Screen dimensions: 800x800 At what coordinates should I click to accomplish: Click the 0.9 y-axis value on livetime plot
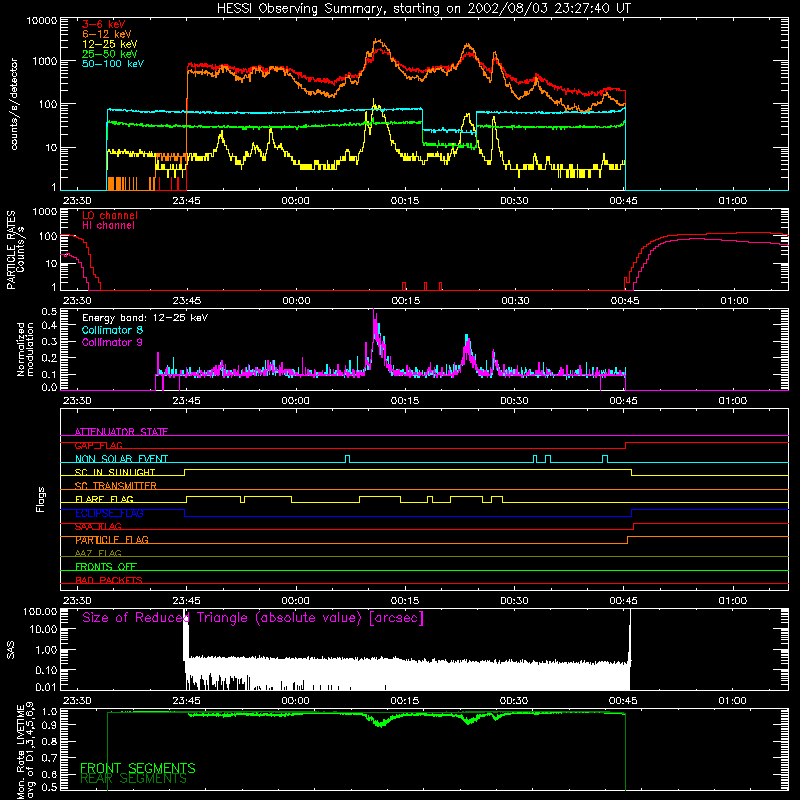coord(50,724)
